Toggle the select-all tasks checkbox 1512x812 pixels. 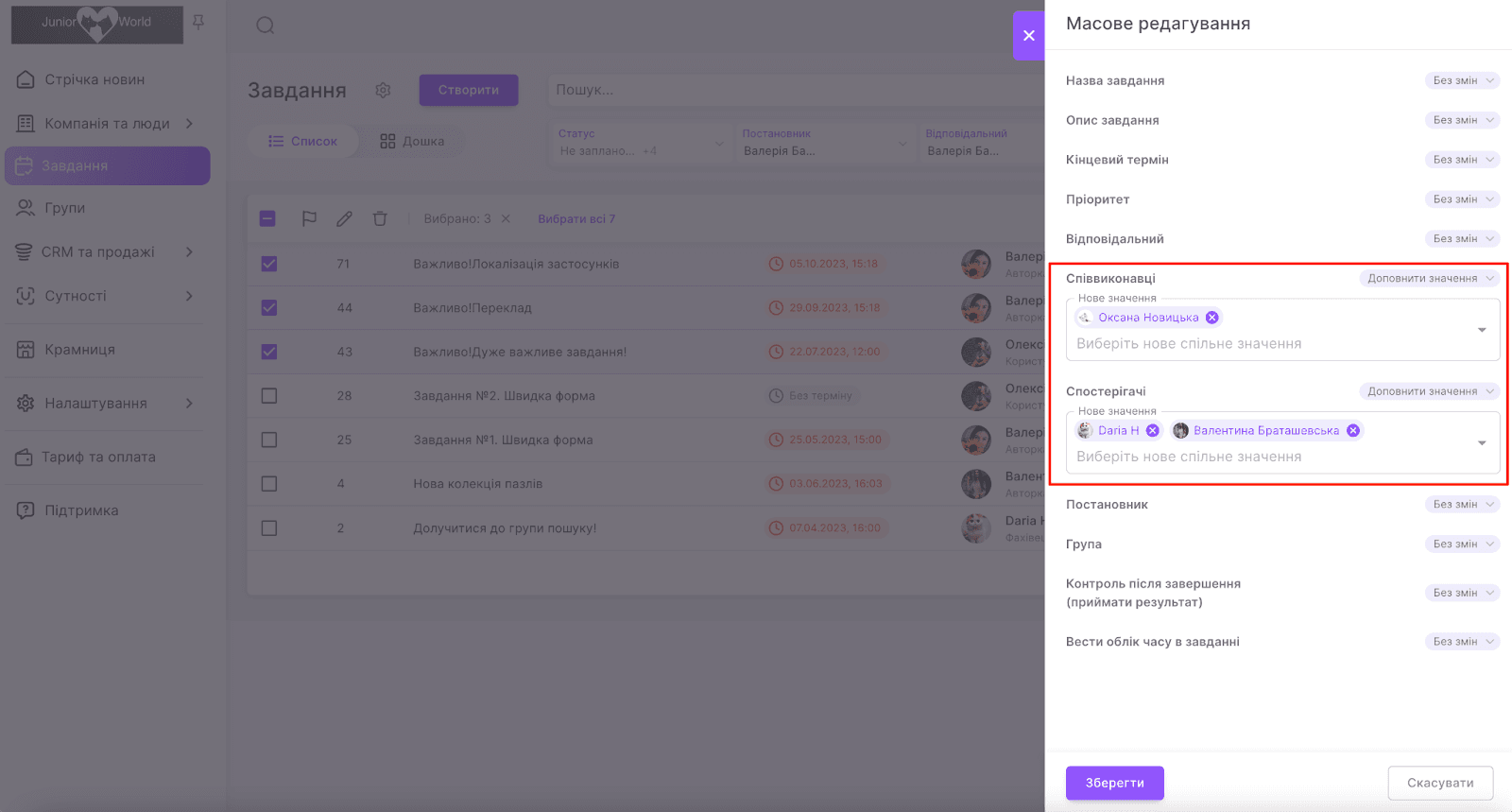tap(267, 218)
